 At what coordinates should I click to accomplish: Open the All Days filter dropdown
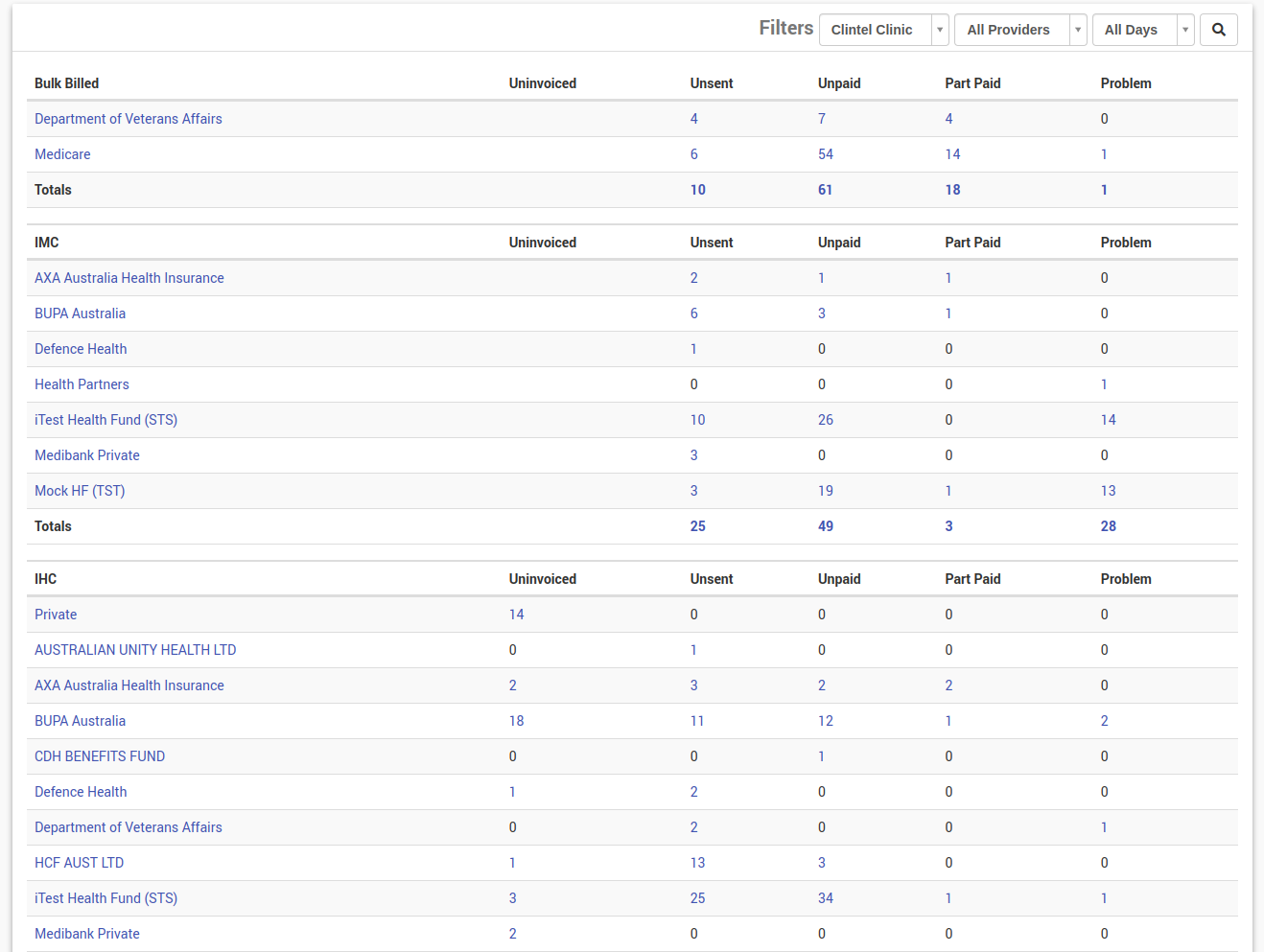point(1143,30)
